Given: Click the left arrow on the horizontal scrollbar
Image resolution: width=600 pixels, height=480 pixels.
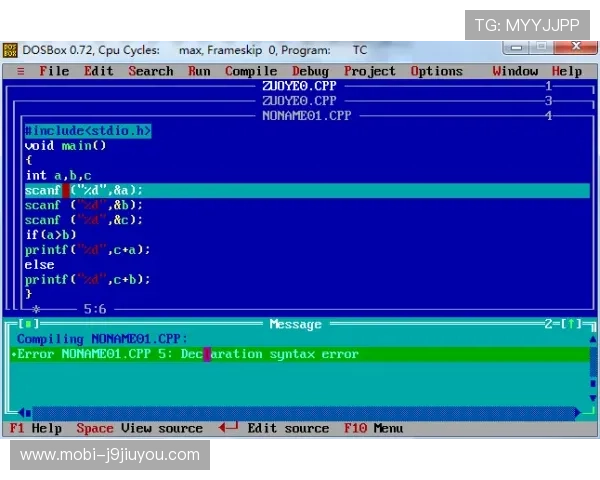Looking at the screenshot, I should click(26, 412).
